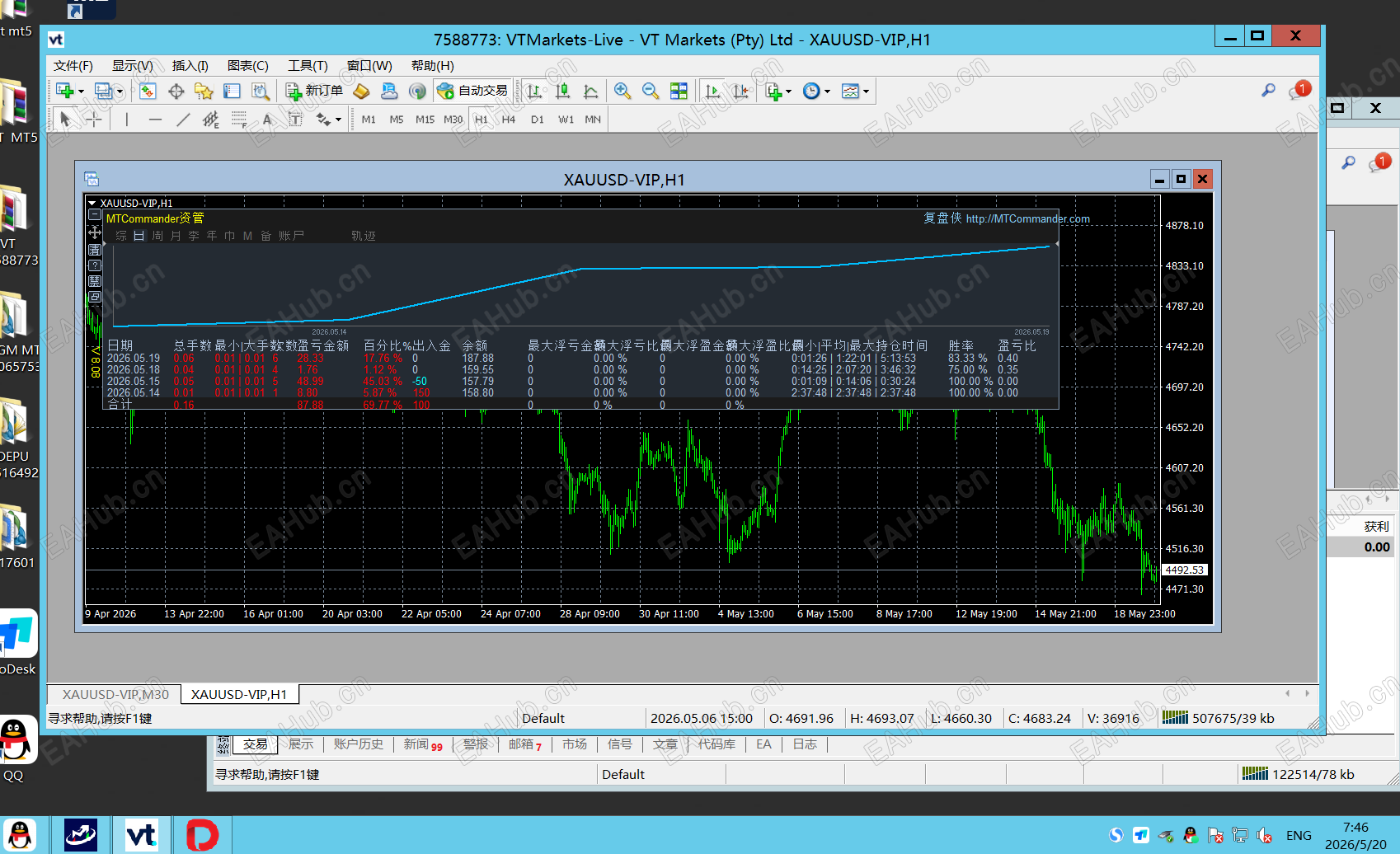Open the chart profiles toolbar icon
The image size is (1400, 854).
click(103, 91)
